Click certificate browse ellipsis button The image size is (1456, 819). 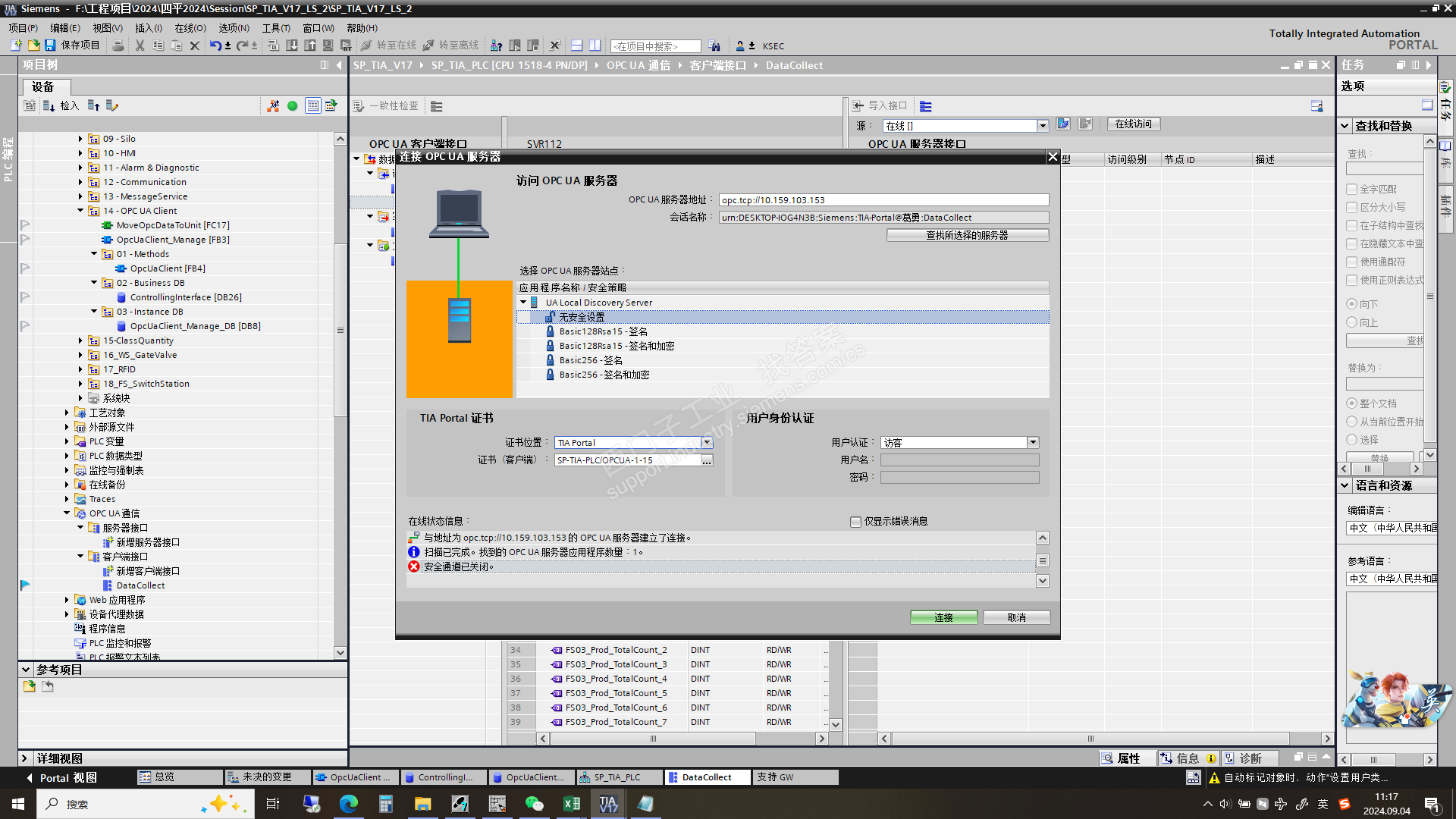pos(707,460)
